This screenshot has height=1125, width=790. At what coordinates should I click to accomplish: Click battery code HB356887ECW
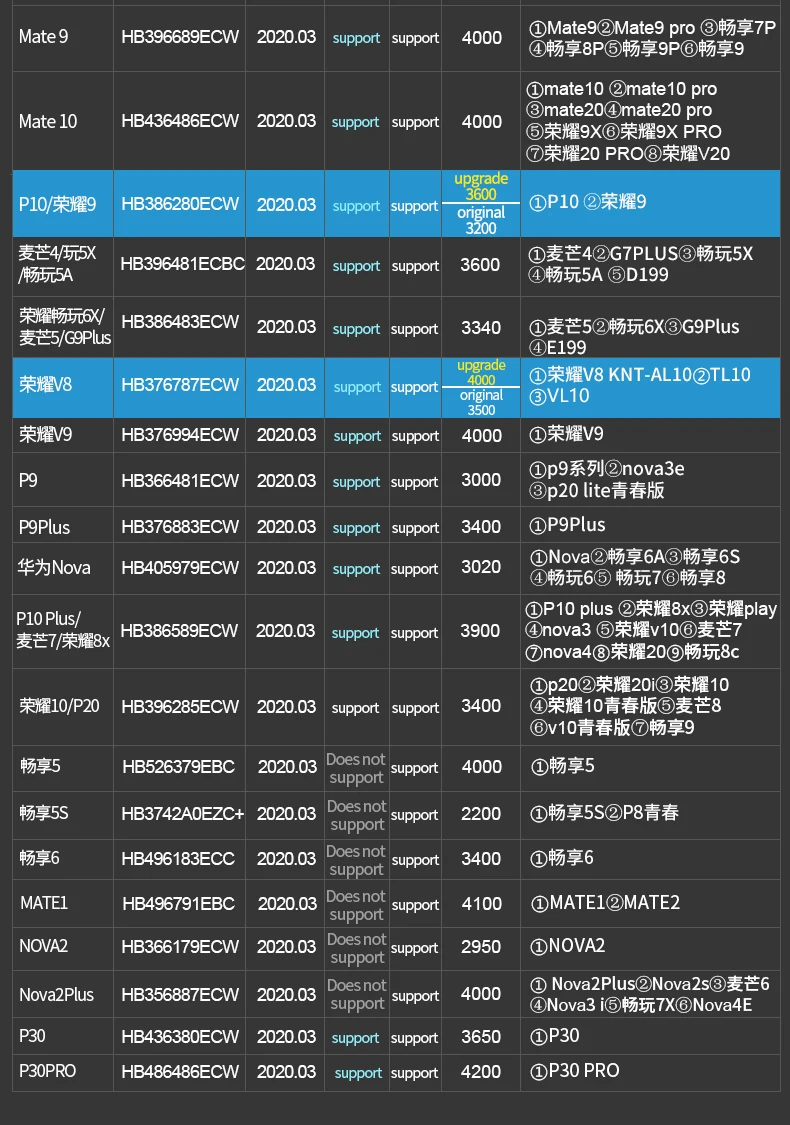[x=179, y=994]
